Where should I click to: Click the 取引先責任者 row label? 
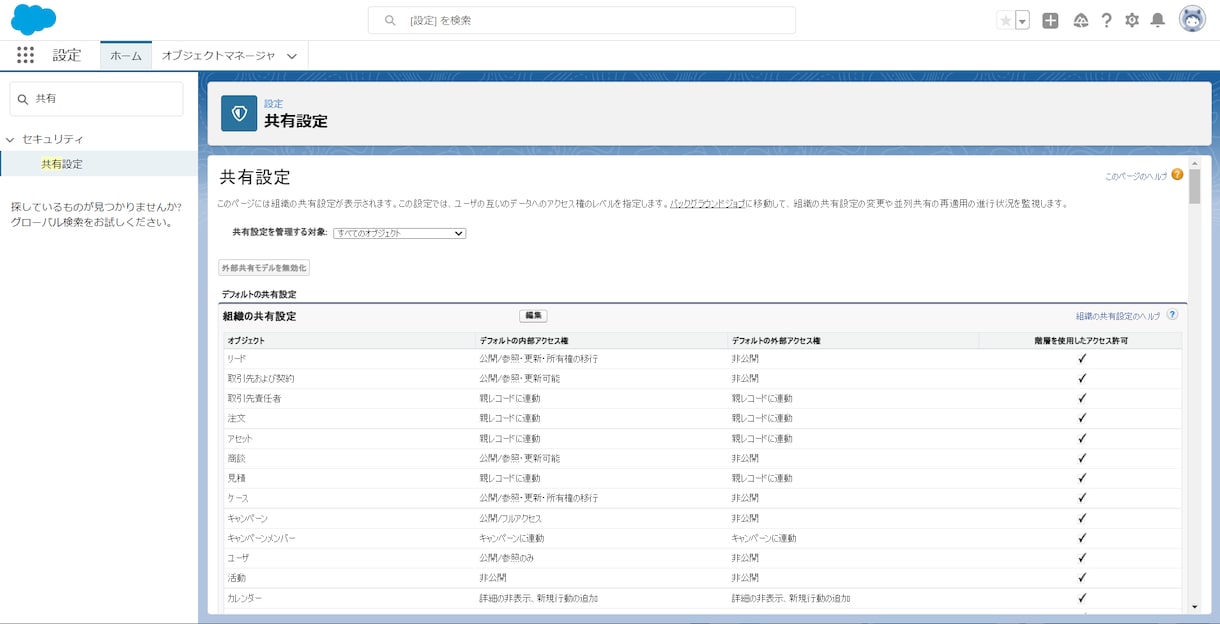254,398
